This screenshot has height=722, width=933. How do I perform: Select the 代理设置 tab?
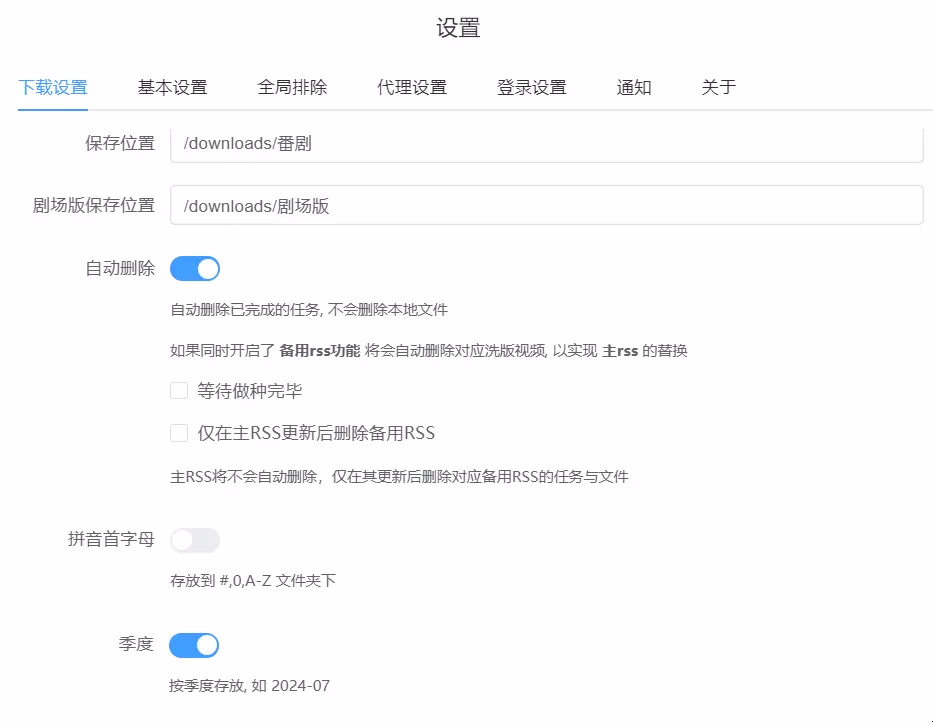click(412, 87)
